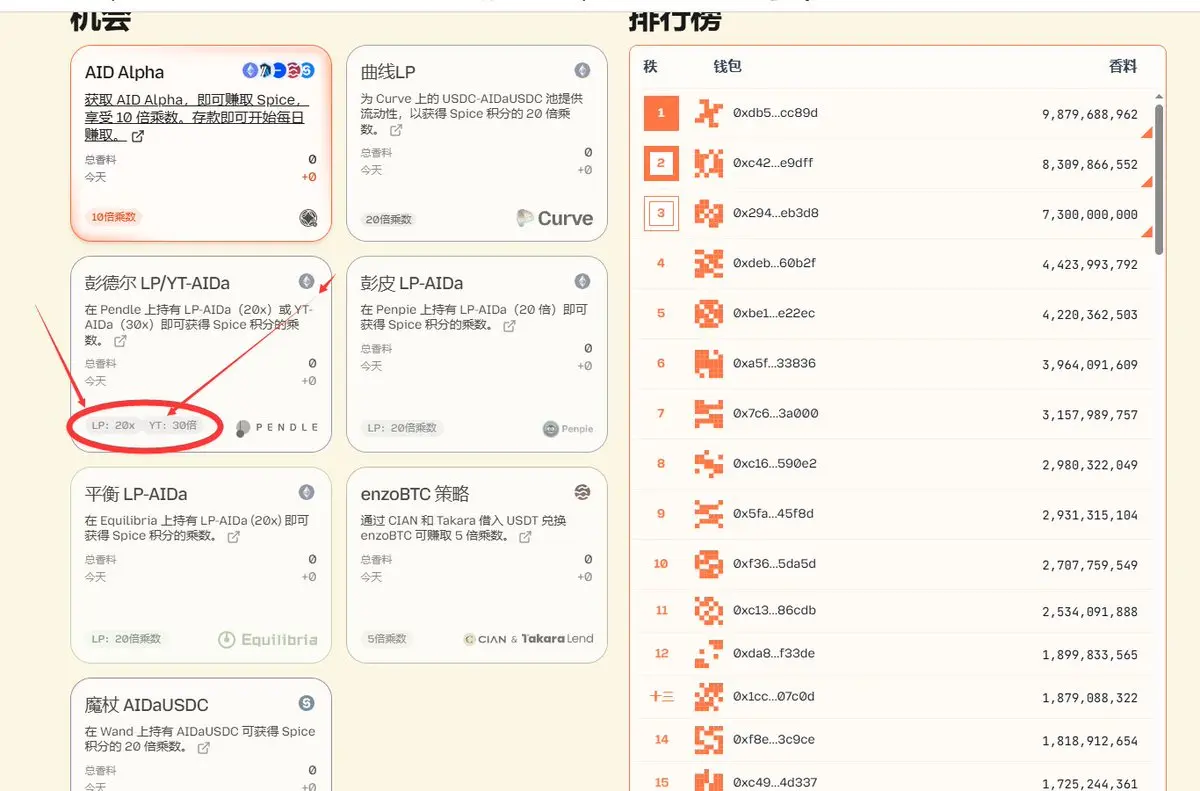The image size is (1200, 791).
Task: Click the Equilibria logo
Action: pyautogui.click(x=268, y=639)
